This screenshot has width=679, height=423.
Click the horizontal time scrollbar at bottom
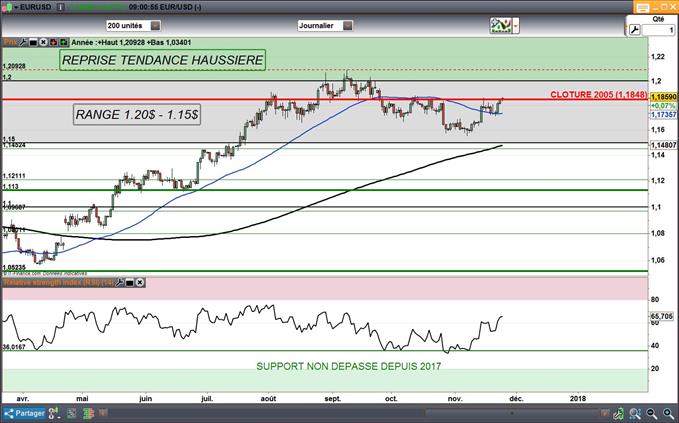511,413
